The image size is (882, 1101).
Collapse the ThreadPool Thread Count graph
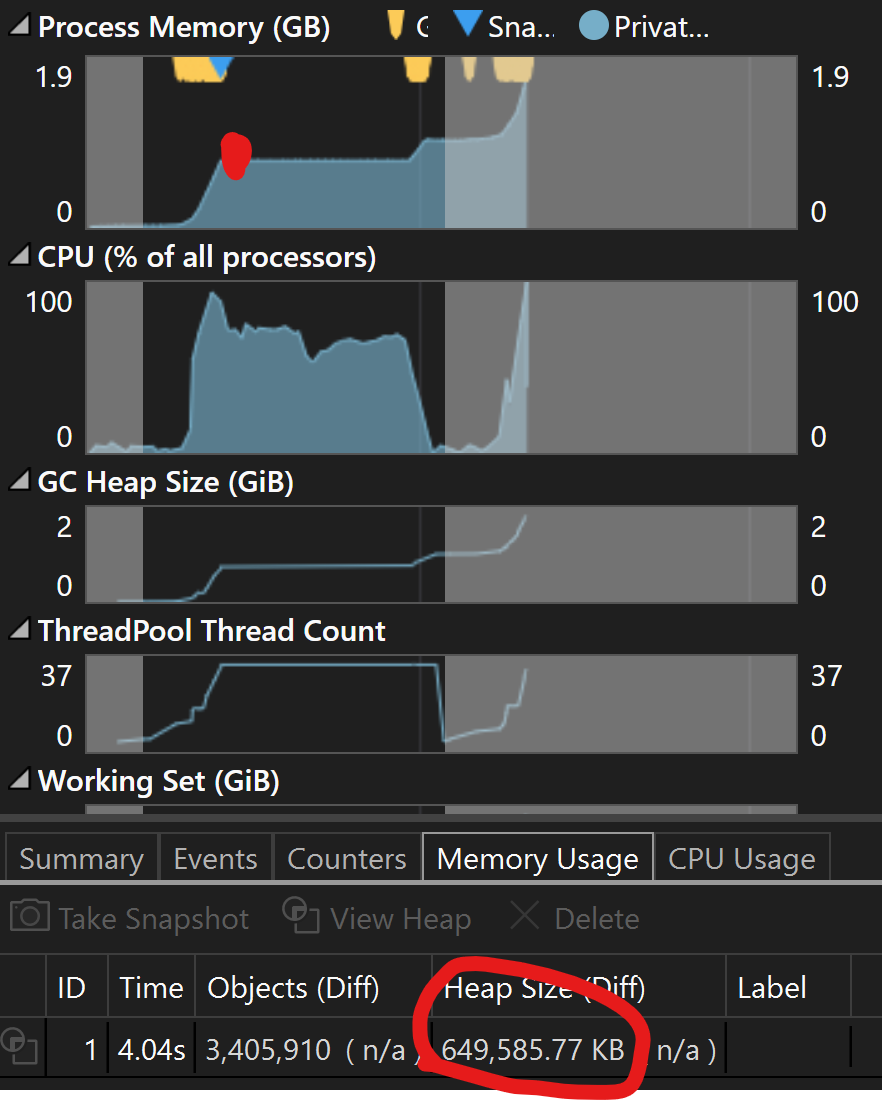19,632
